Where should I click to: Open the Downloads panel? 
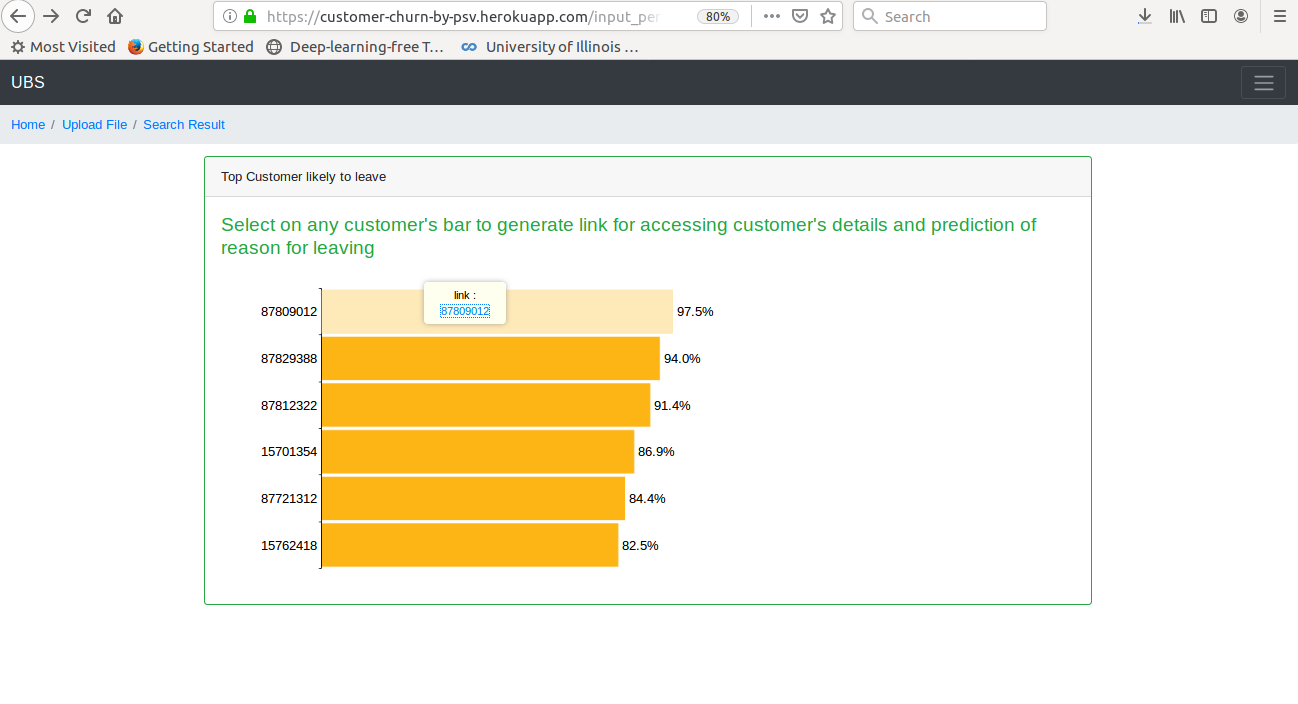coord(1144,16)
